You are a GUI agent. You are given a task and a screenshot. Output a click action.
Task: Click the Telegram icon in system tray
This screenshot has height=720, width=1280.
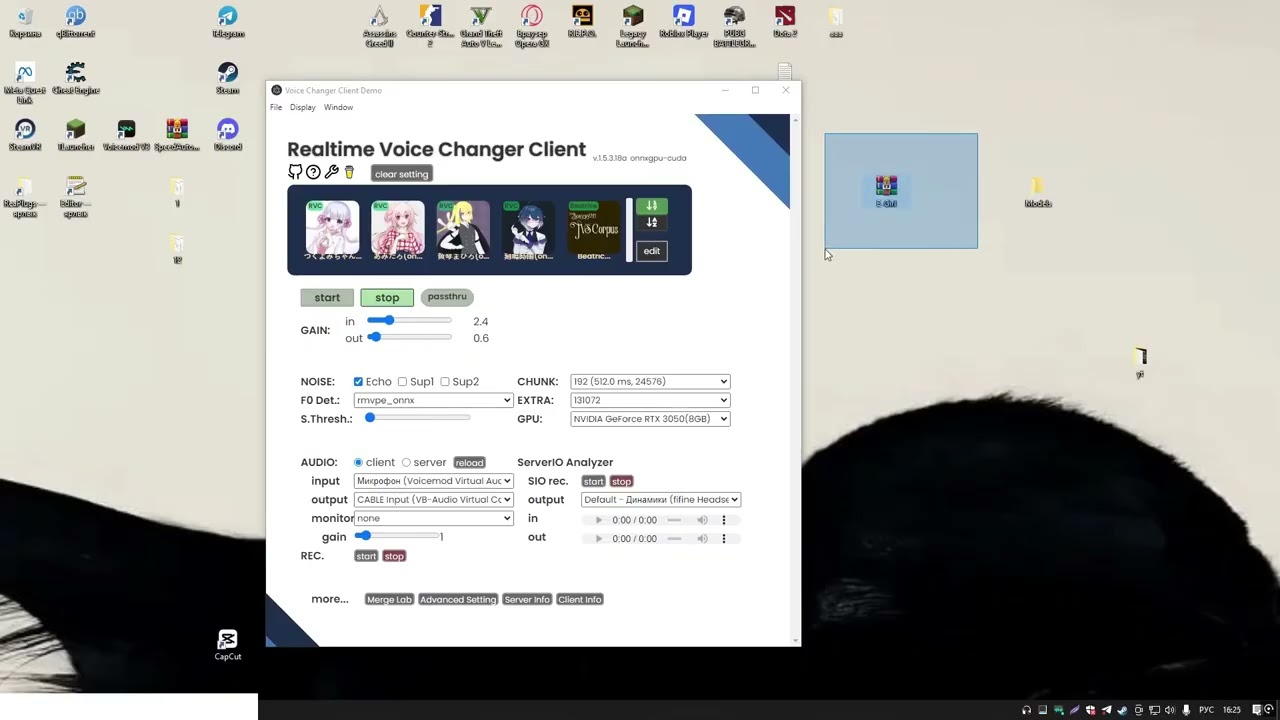1106,710
